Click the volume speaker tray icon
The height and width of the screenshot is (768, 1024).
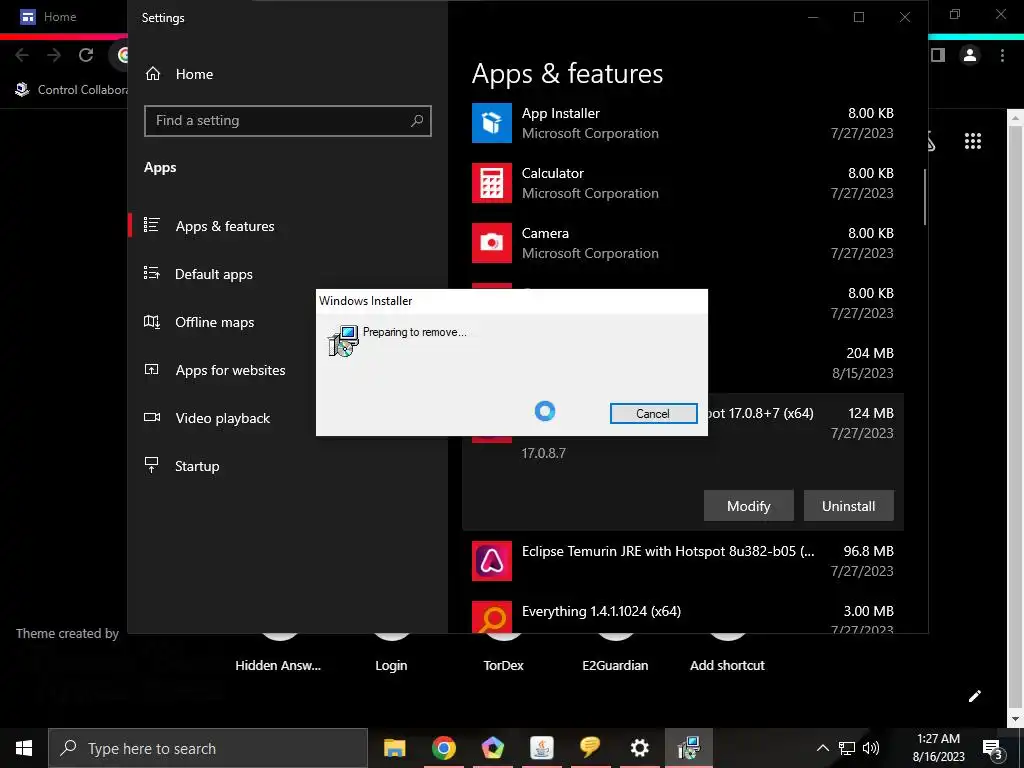coord(871,748)
